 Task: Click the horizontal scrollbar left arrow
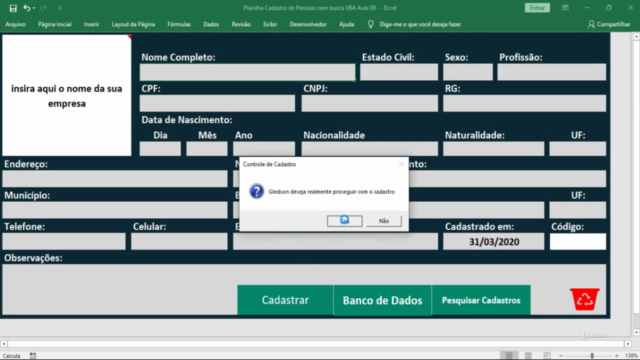tap(4, 344)
